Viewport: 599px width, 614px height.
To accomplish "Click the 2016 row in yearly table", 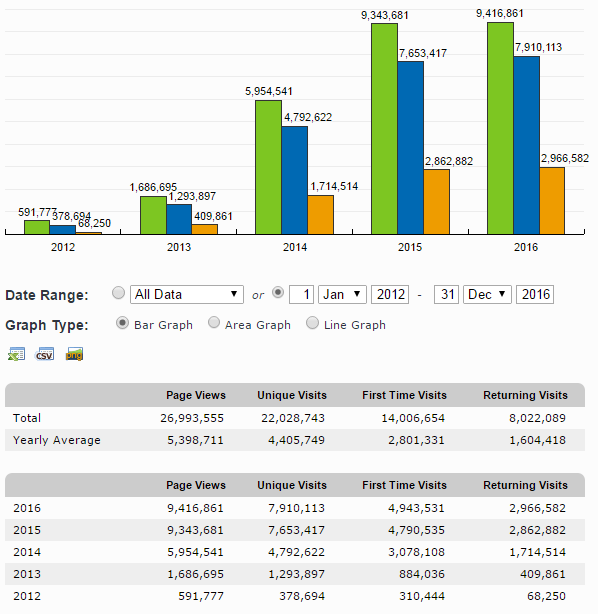I will (x=295, y=508).
